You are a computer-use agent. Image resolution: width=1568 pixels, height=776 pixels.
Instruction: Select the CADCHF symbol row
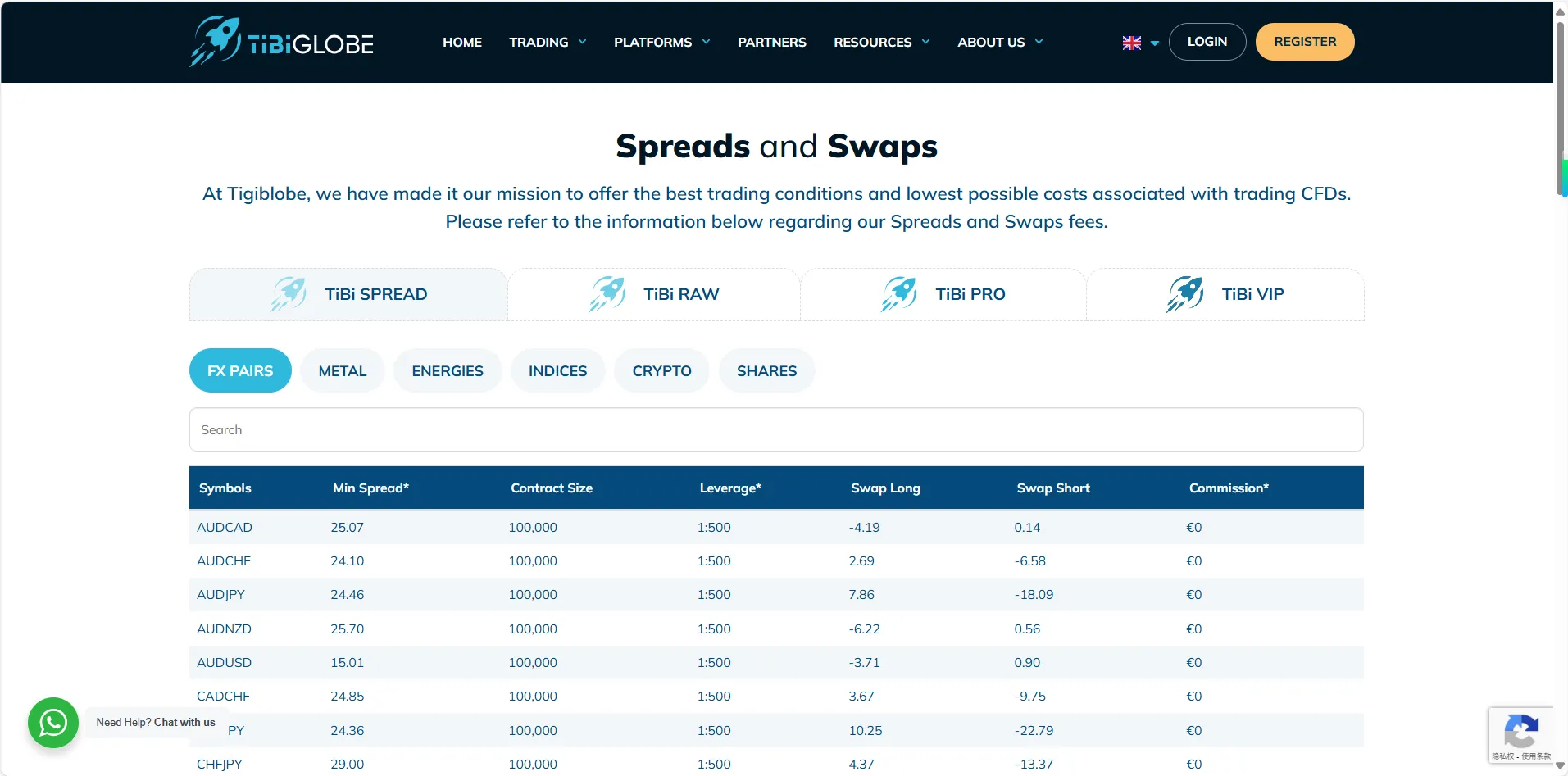776,696
